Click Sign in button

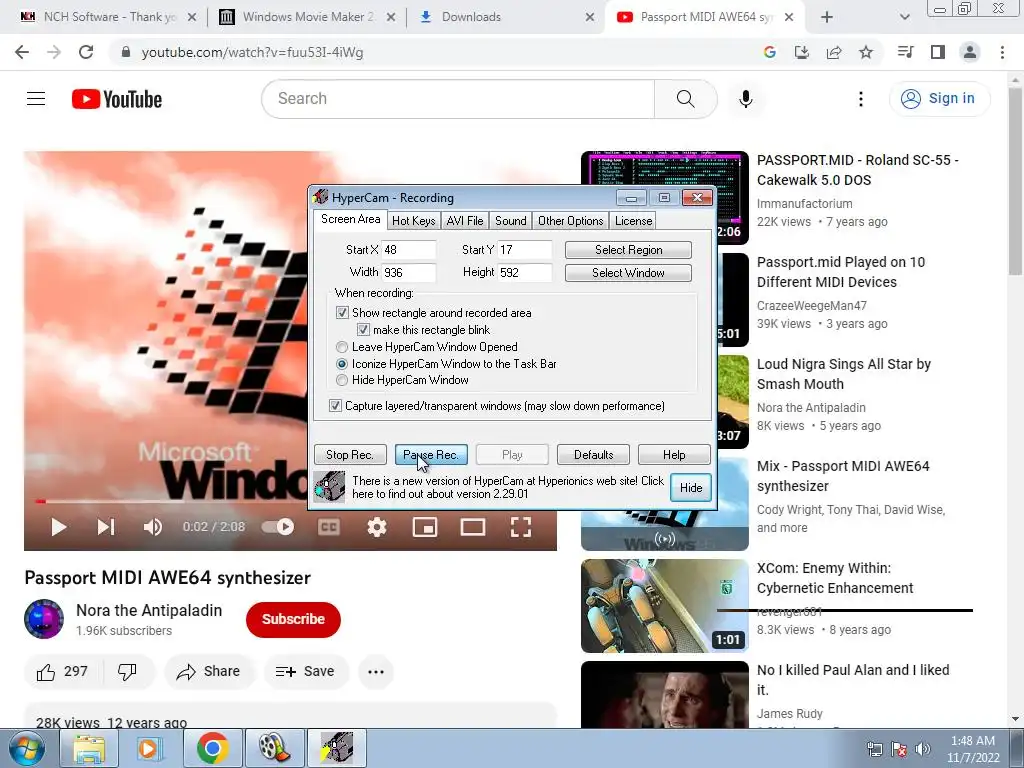[x=940, y=99]
